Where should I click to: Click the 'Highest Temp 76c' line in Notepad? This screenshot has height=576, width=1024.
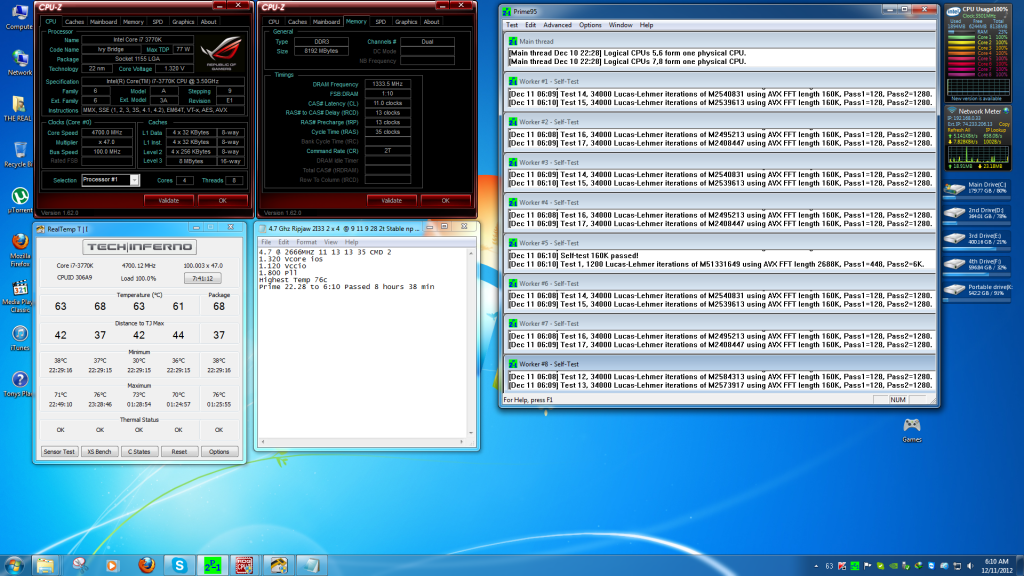[293, 280]
